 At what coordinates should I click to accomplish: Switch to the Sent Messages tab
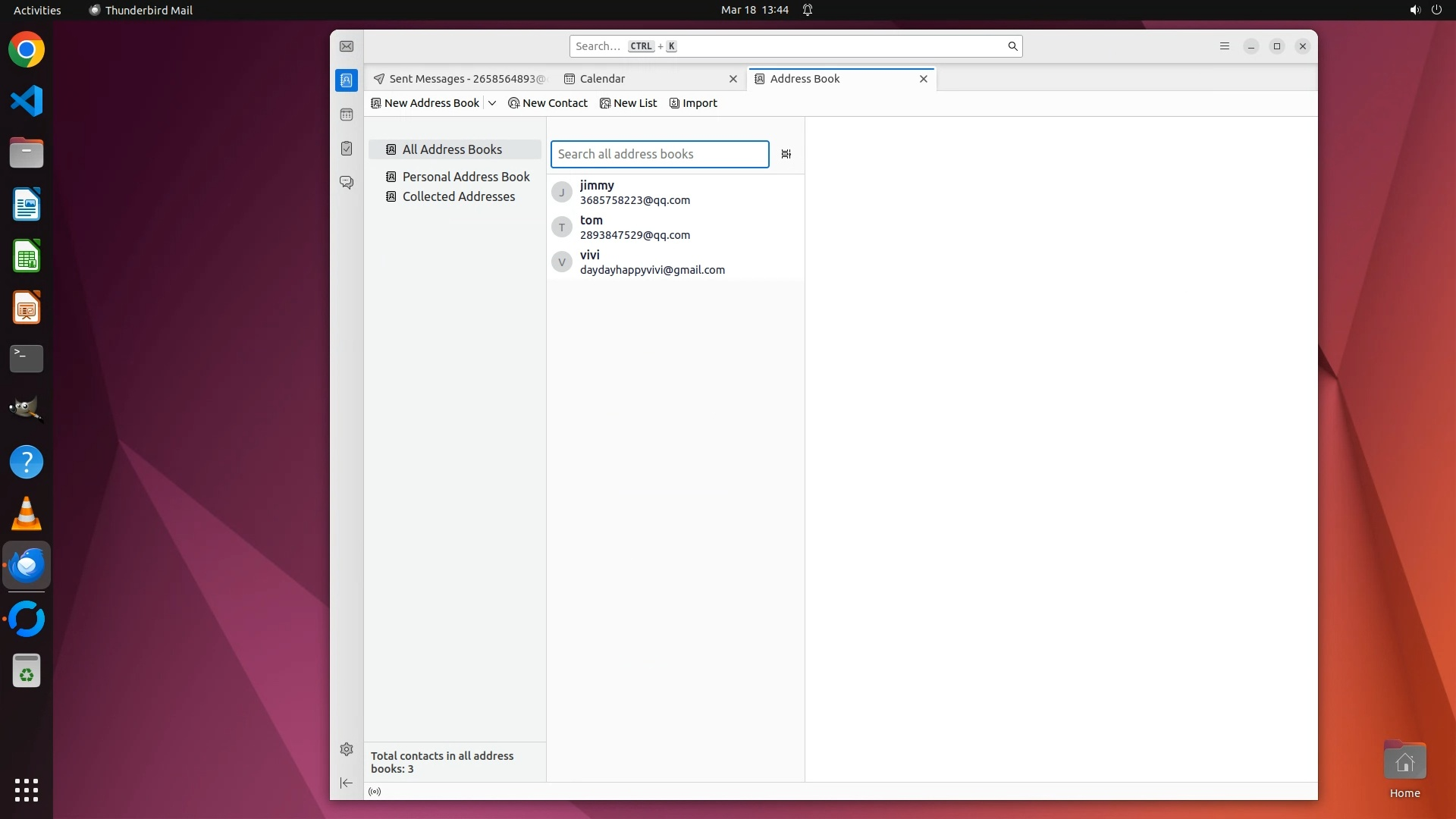(460, 79)
